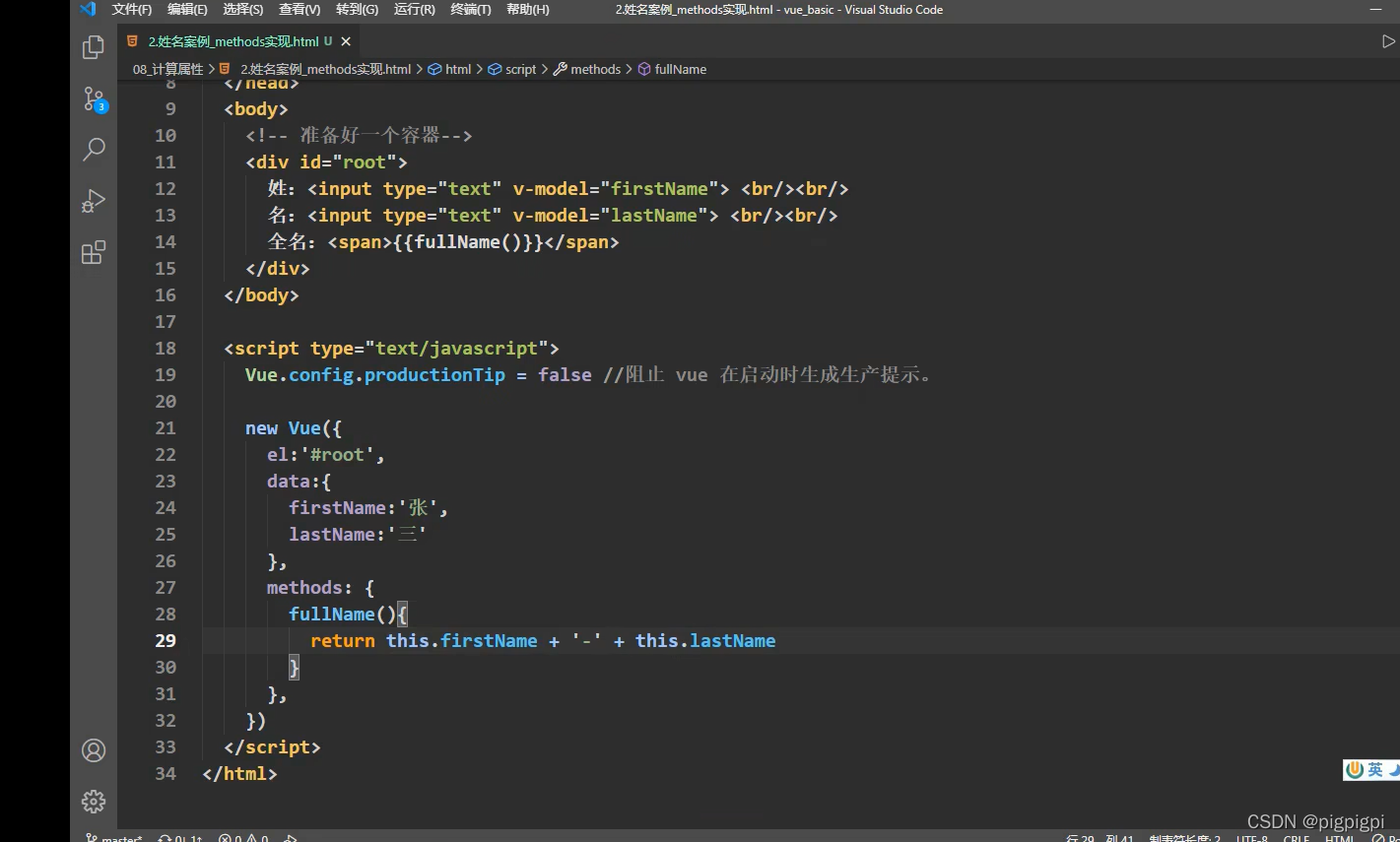Open the Source Control view
Image resolution: width=1400 pixels, height=842 pixels.
click(x=94, y=98)
